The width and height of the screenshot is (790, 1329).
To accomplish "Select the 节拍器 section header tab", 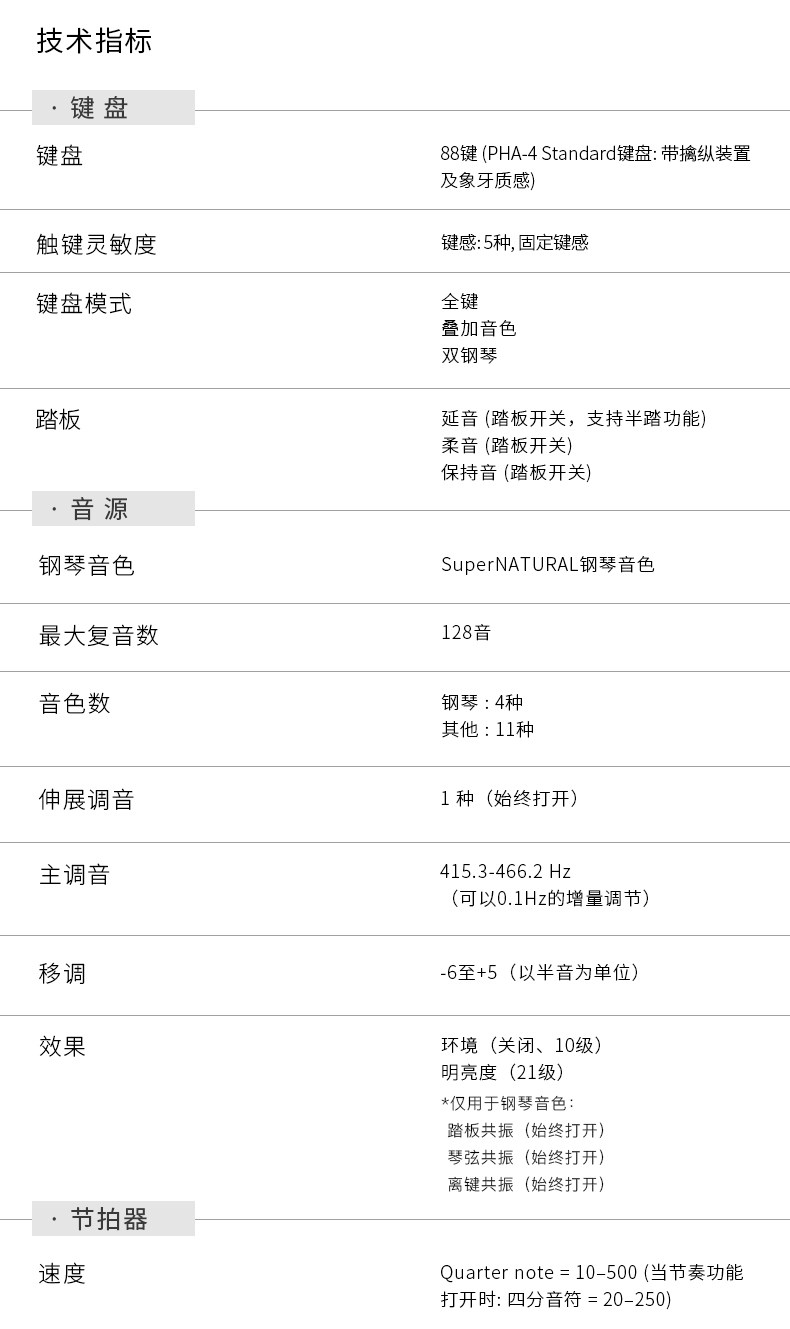I will click(112, 1219).
